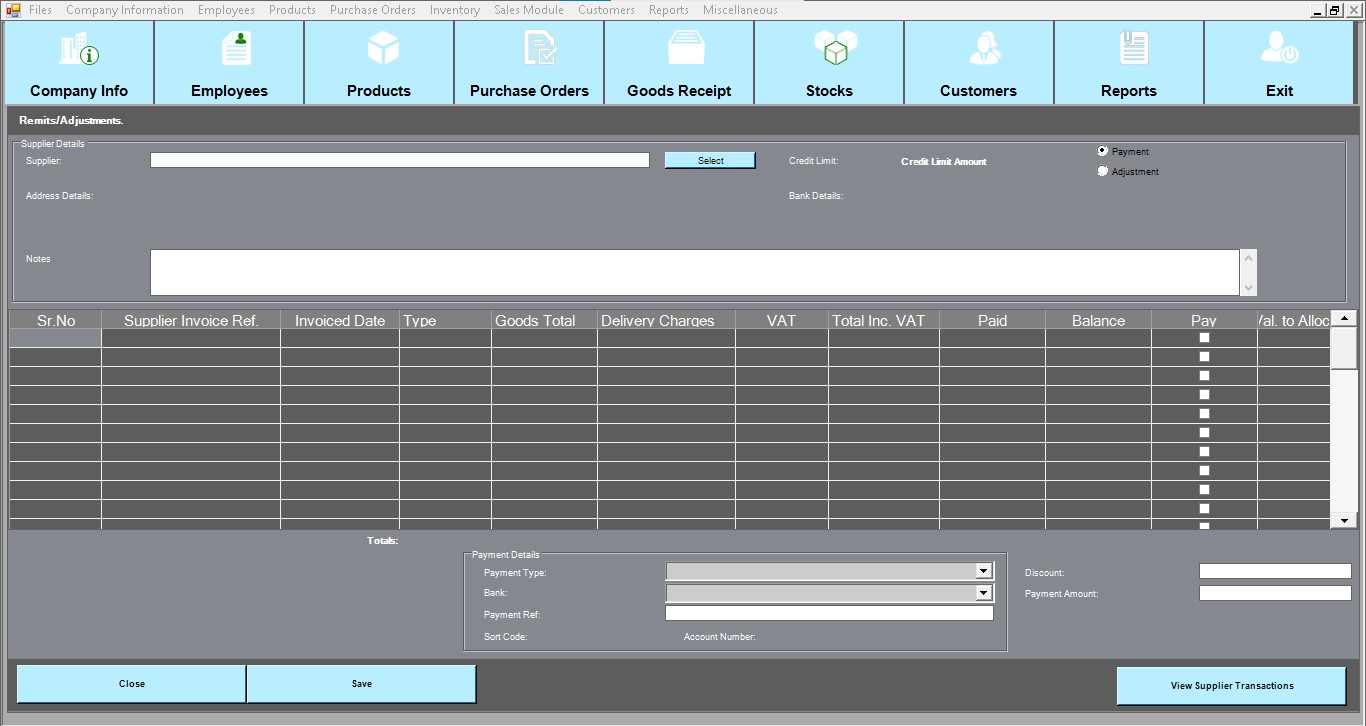1366x726 pixels.
Task: Click the Select supplier button
Action: pyautogui.click(x=710, y=160)
